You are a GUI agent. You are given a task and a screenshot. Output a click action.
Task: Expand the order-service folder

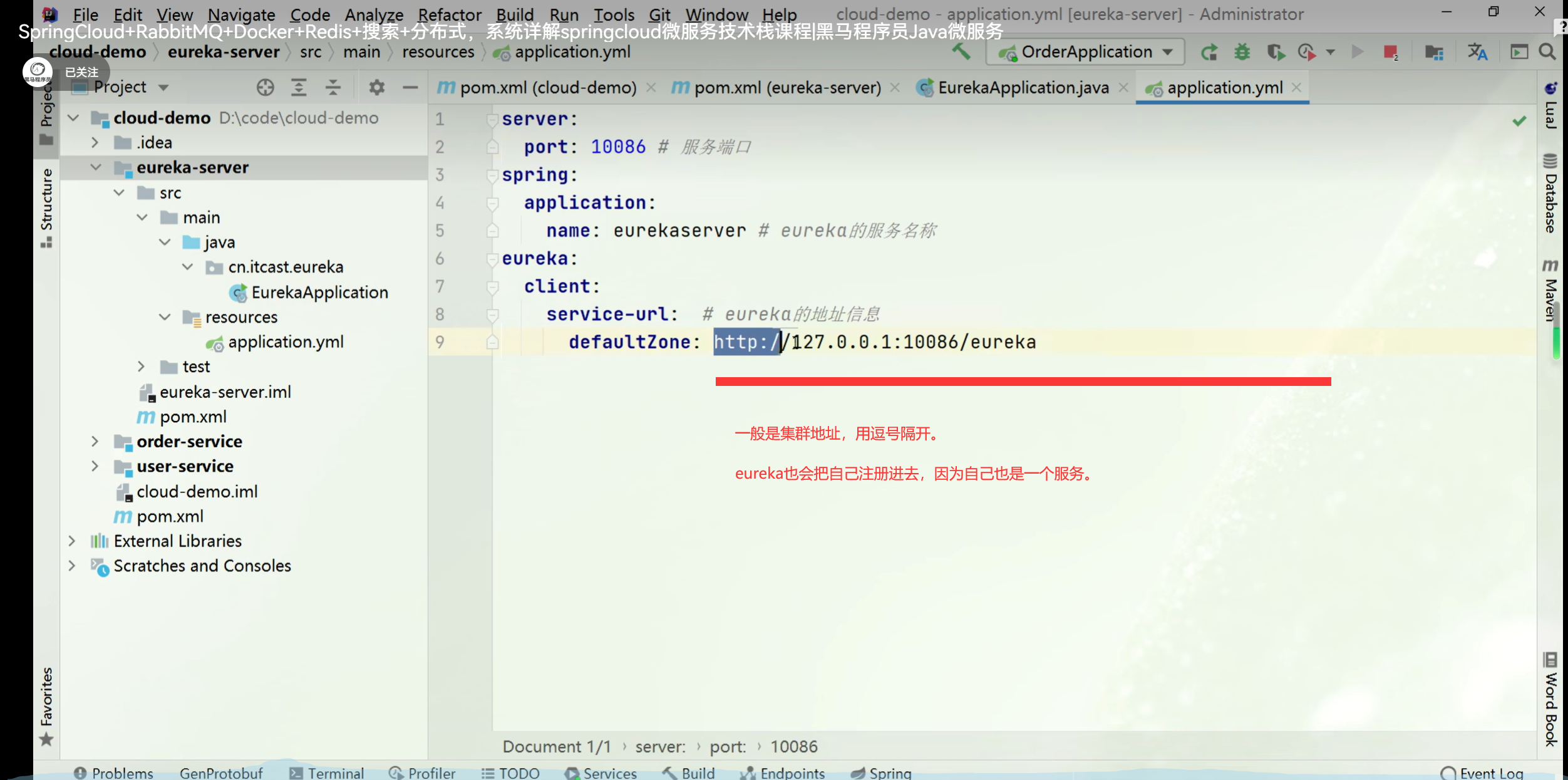94,441
